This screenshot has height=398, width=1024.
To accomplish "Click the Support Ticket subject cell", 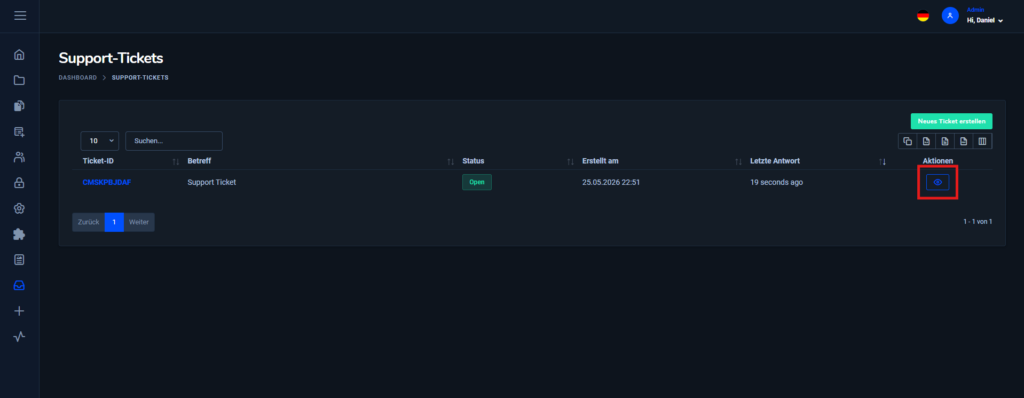I will pos(212,182).
